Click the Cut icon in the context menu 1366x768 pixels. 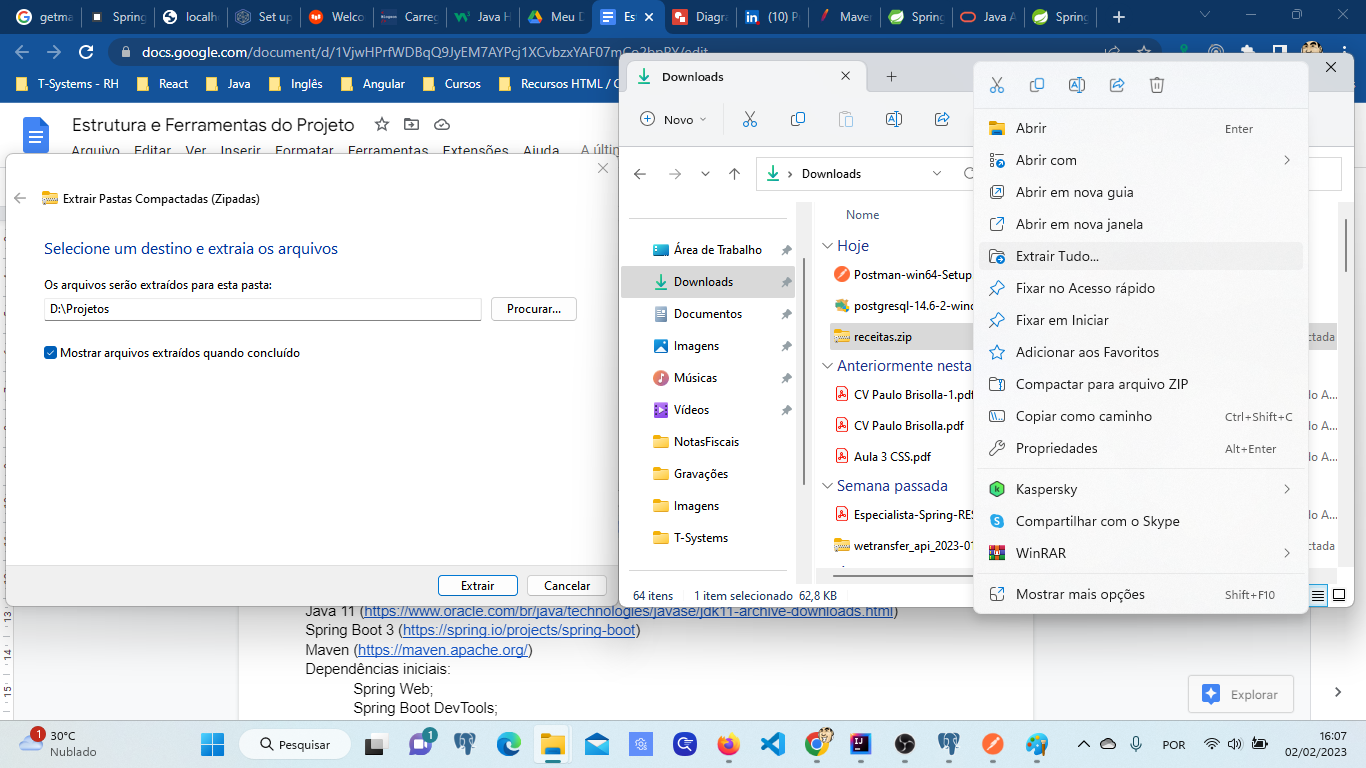996,85
